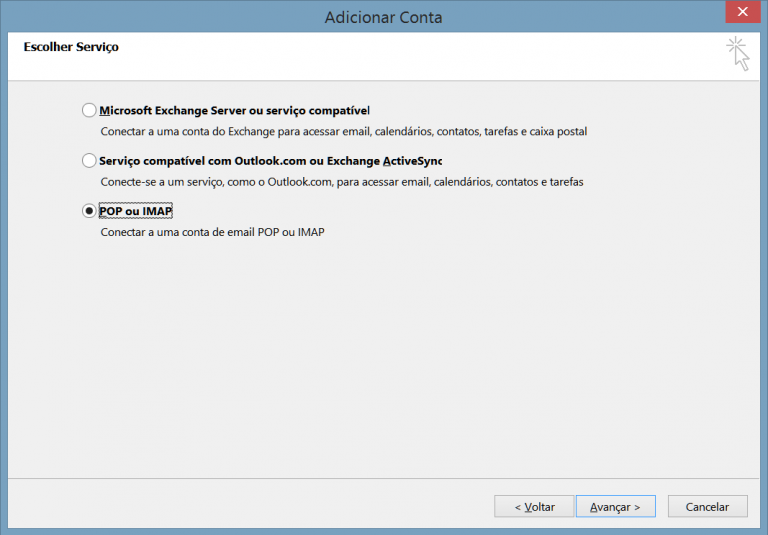Viewport: 768px width, 535px height.
Task: Click the Outlook.com service description text
Action: click(x=341, y=182)
